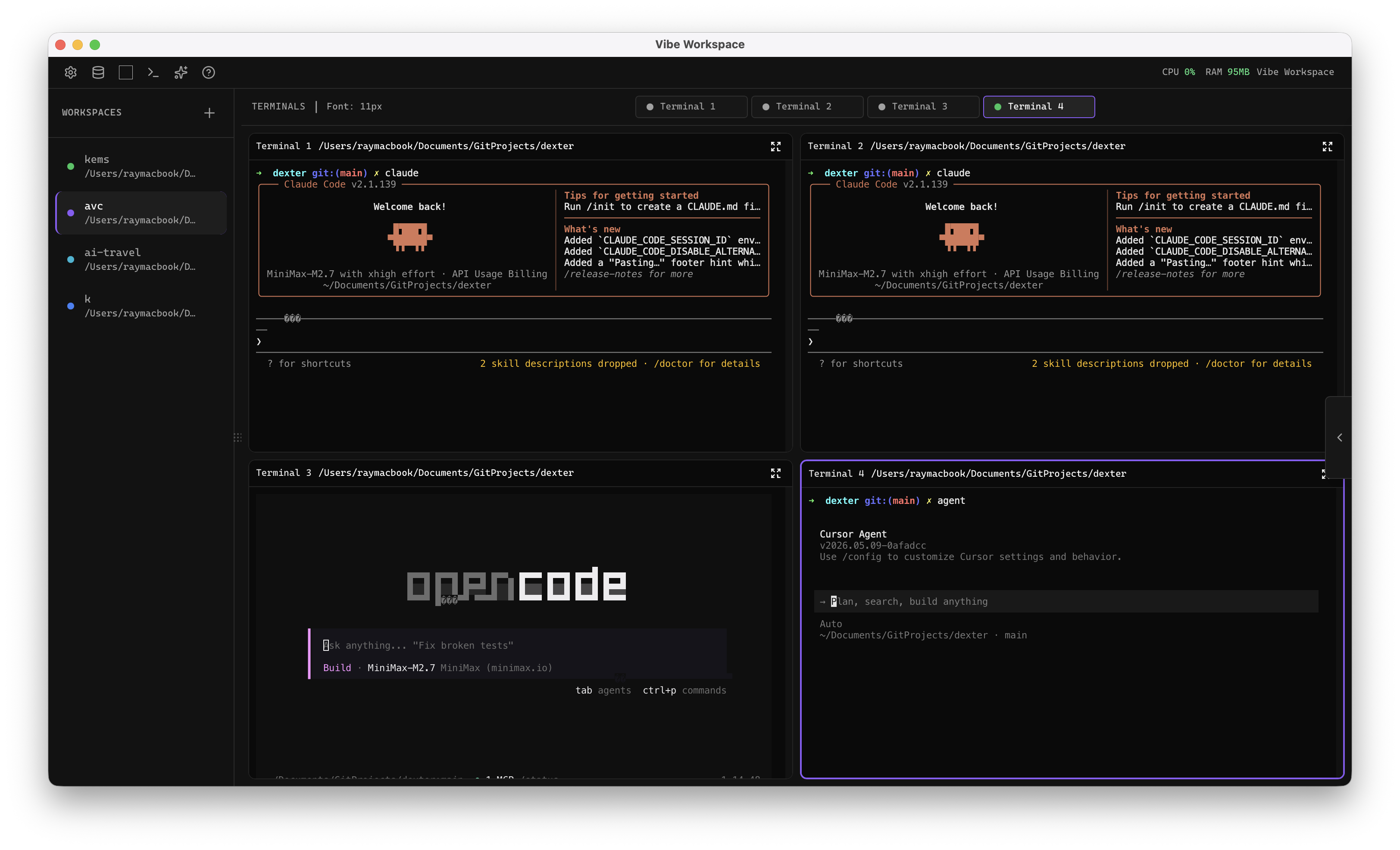Screen dimensions: 1400x850
Task: Click the Terminal 1 pane title path
Action: click(x=446, y=146)
